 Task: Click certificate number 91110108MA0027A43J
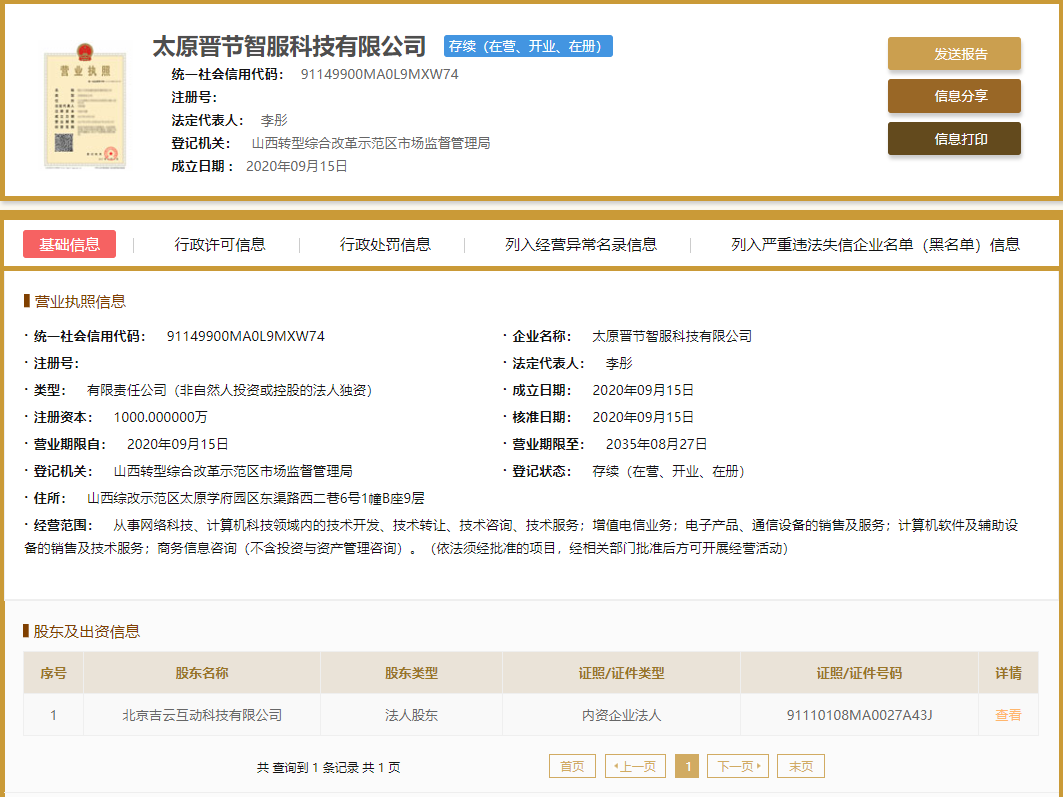pyautogui.click(x=859, y=715)
